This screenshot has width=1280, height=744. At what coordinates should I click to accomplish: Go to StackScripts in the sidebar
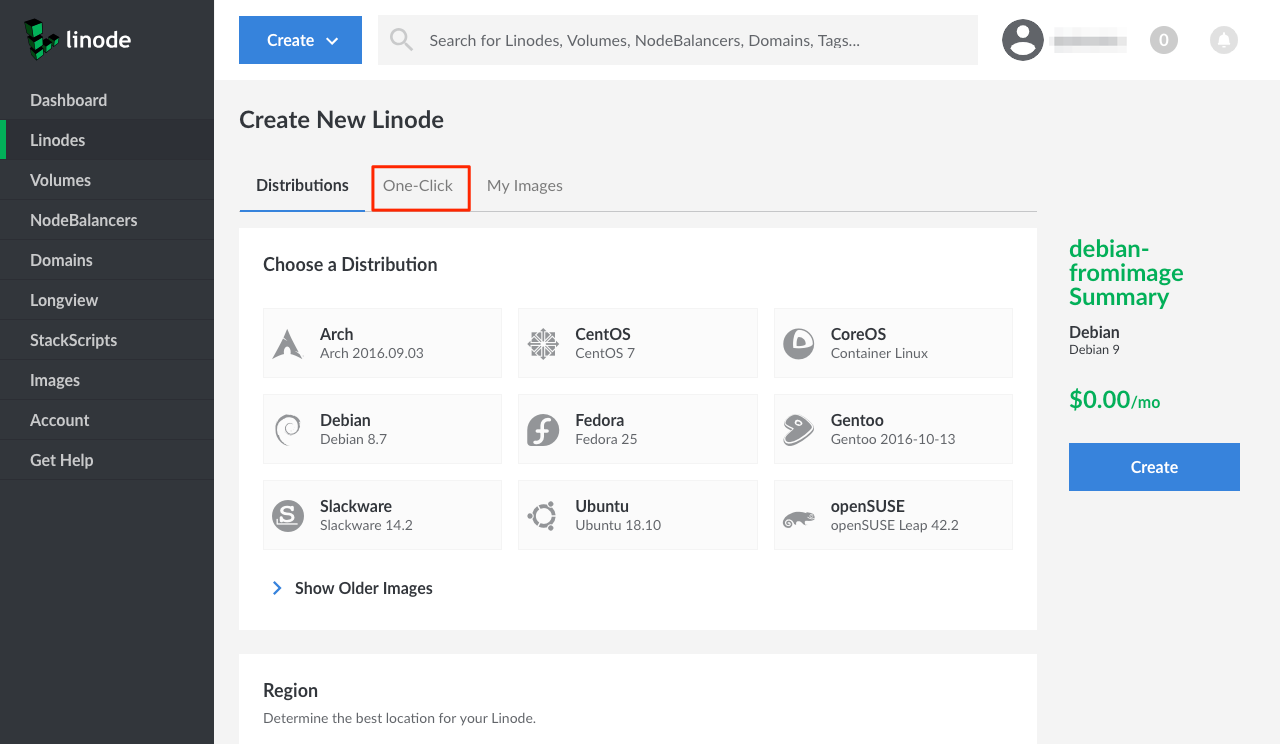73,340
